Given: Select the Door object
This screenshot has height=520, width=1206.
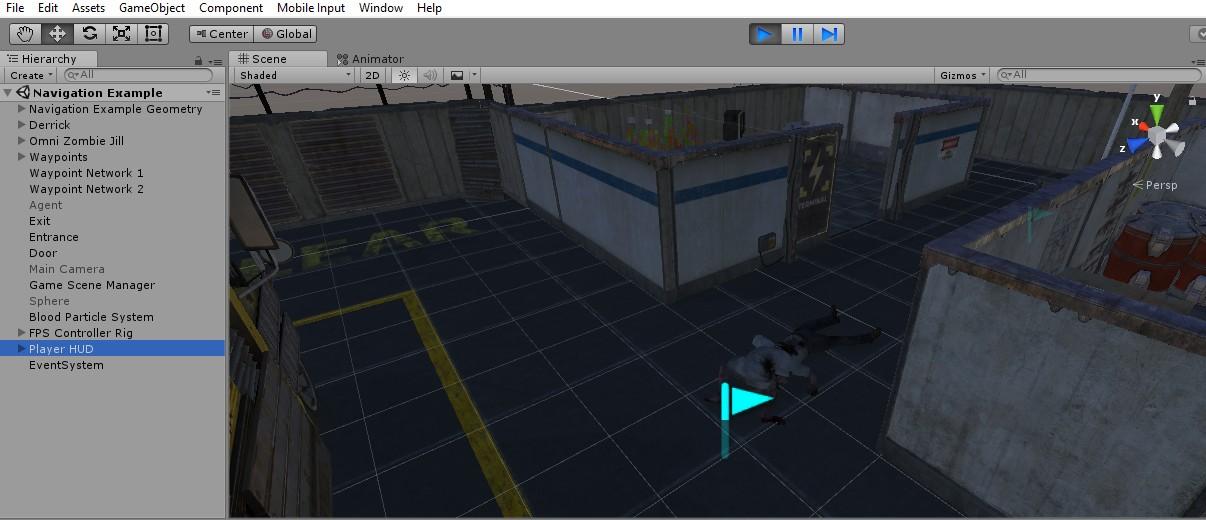Looking at the screenshot, I should pos(43,253).
